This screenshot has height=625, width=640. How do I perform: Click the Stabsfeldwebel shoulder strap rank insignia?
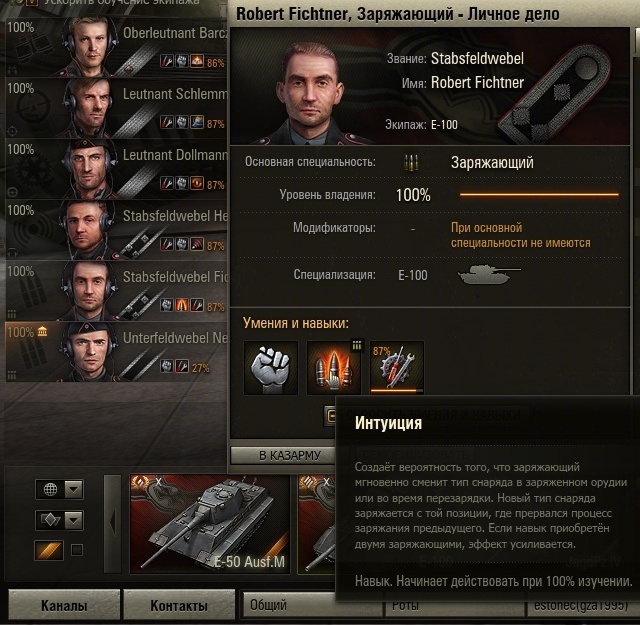click(x=556, y=98)
